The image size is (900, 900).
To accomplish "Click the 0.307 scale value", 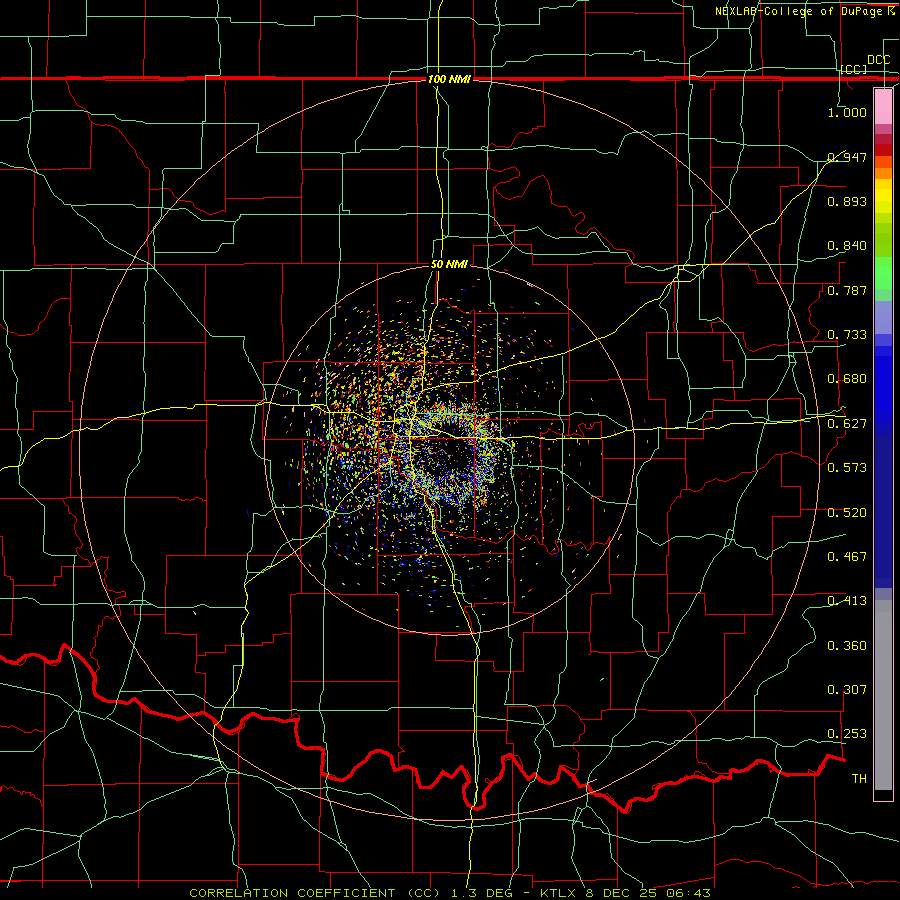I will click(847, 690).
